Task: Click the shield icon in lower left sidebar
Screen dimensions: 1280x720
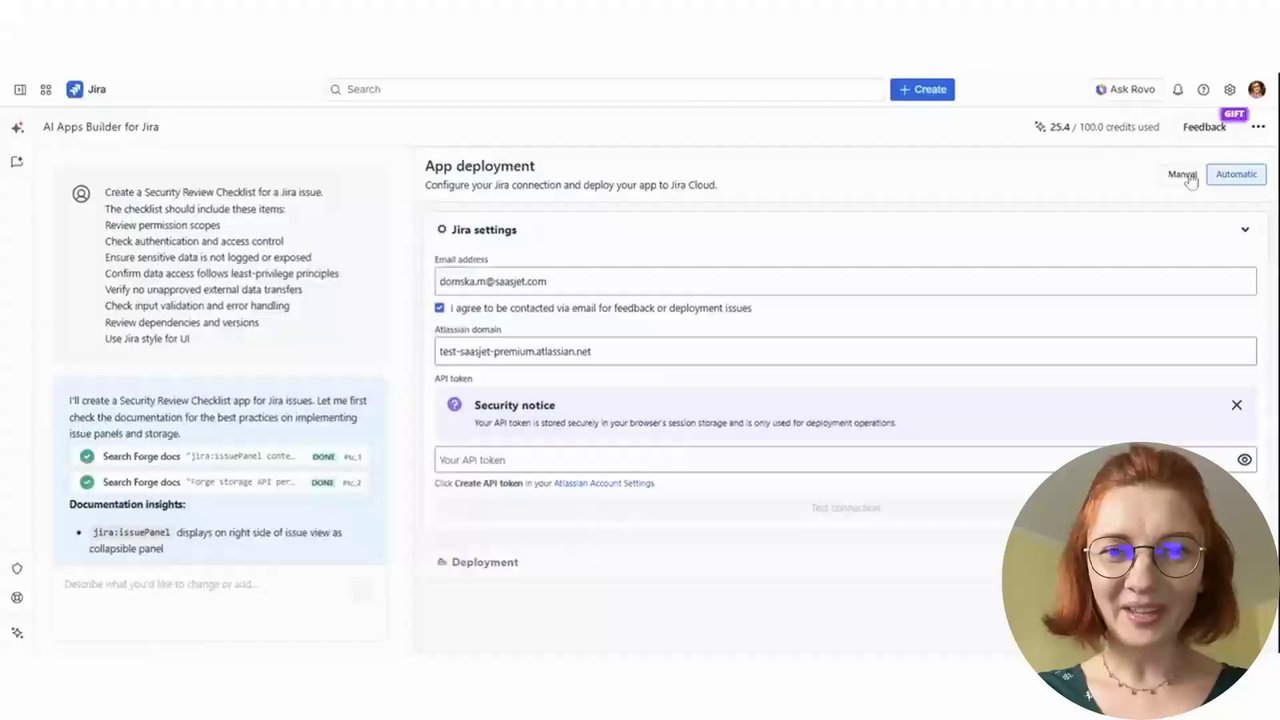Action: [x=17, y=569]
